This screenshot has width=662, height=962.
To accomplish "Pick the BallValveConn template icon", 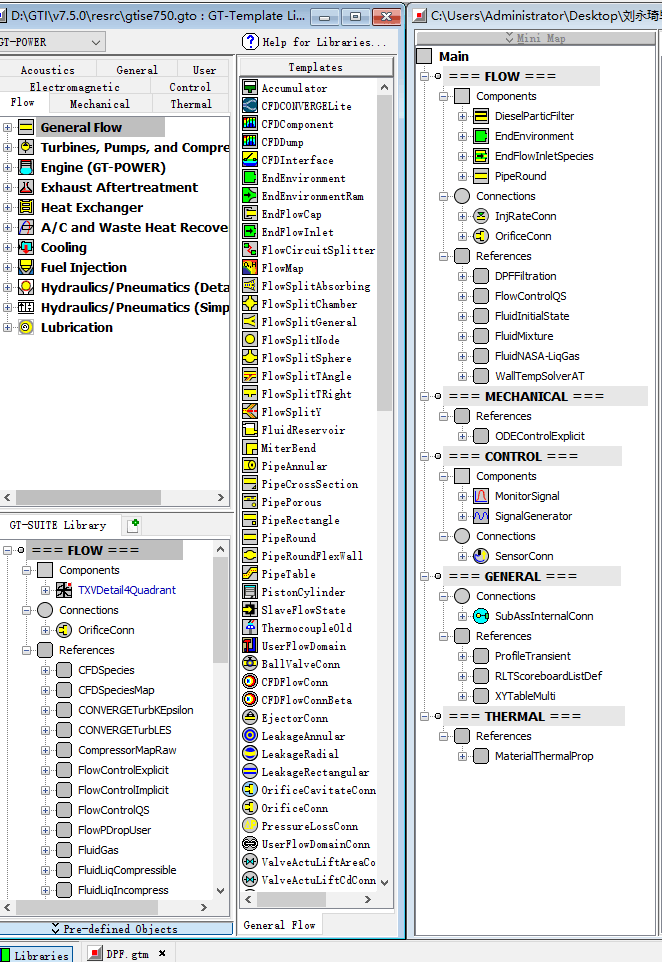I will pyautogui.click(x=250, y=663).
